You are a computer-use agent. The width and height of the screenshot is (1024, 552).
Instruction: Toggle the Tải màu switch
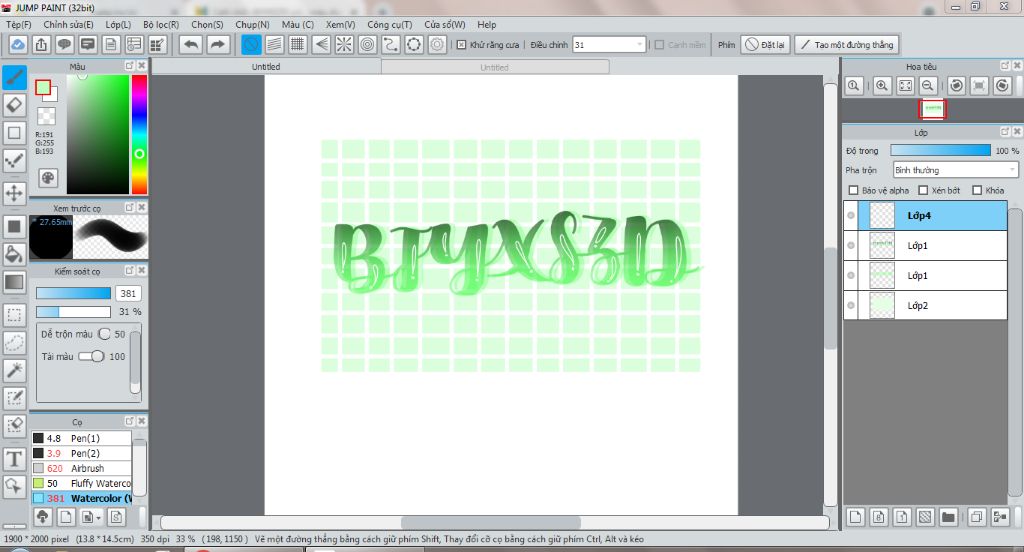(91, 356)
